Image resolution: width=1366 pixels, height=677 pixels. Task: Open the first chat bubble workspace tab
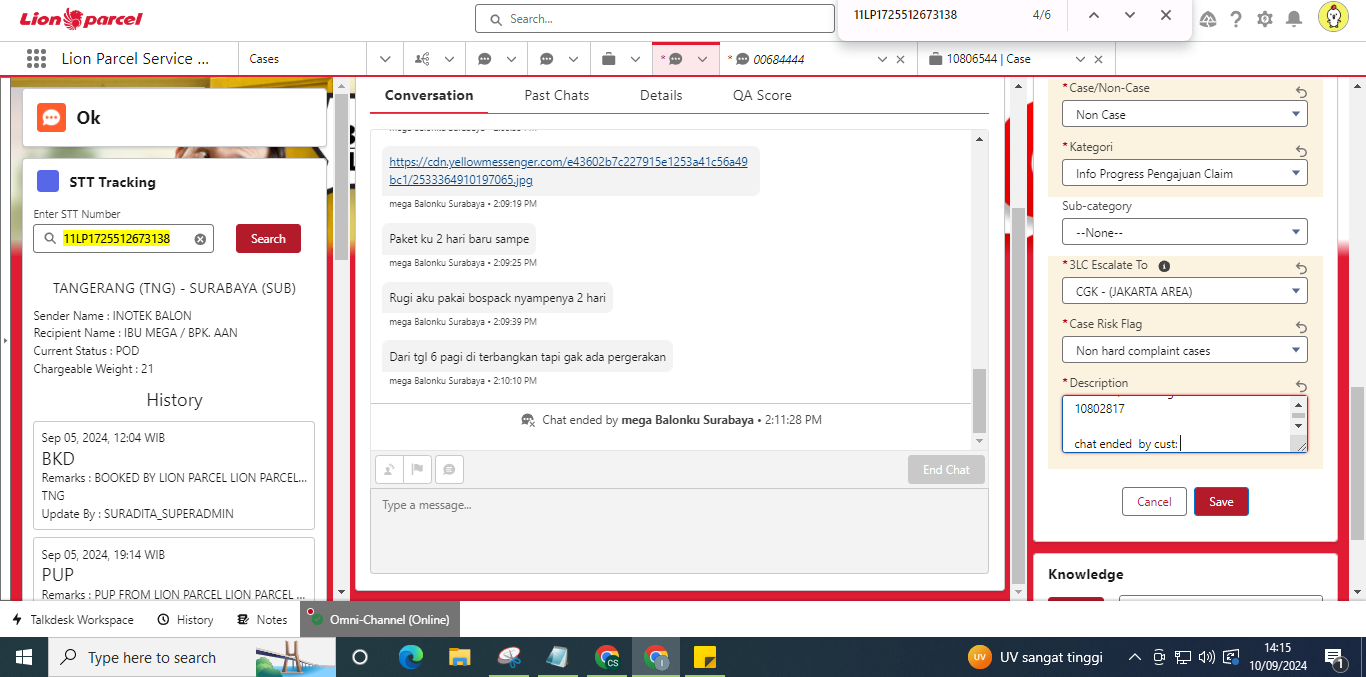coord(484,59)
